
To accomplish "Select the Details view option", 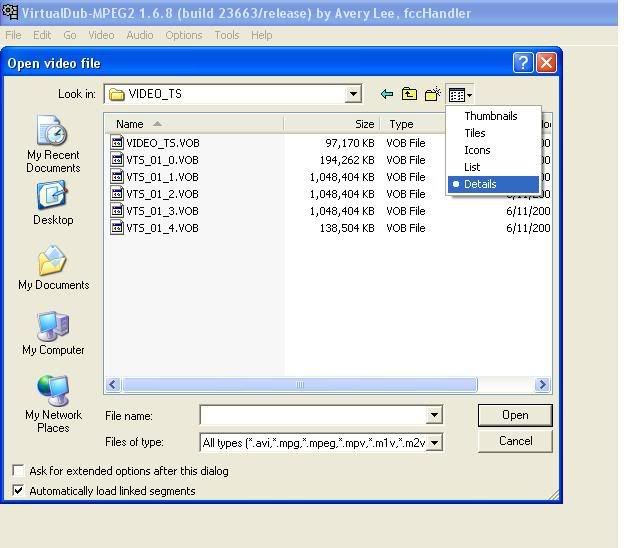I will coord(493,184).
